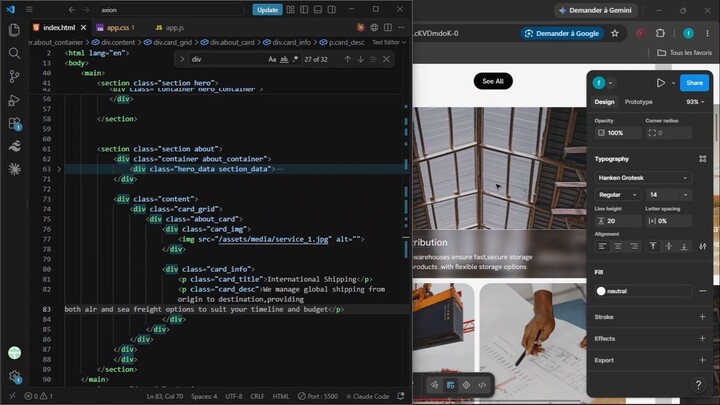Open the Accounts avatar in VS Code
The height and width of the screenshot is (405, 720).
[14, 353]
